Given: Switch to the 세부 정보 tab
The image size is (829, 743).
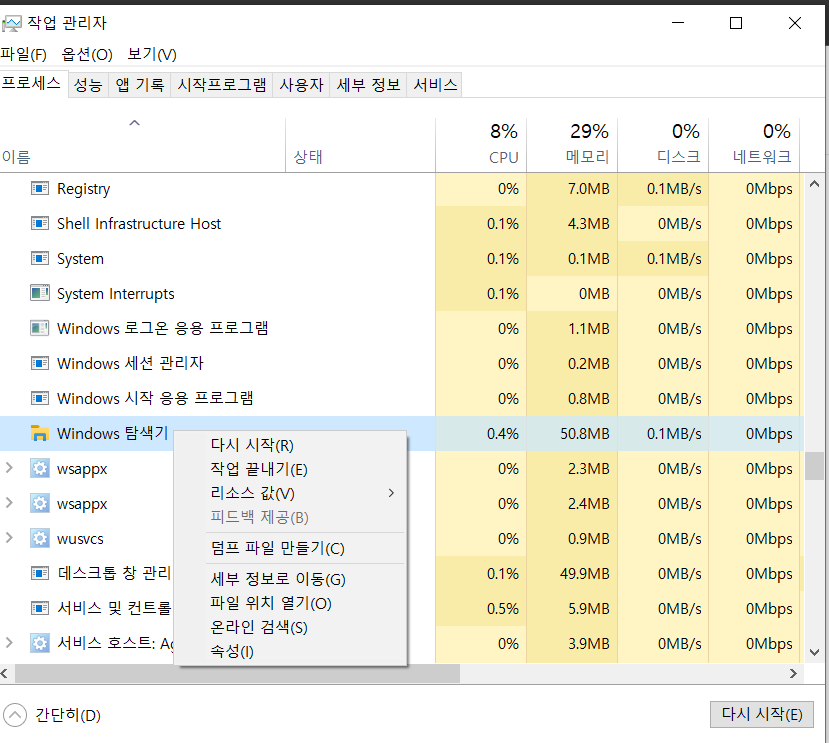Looking at the screenshot, I should coord(368,85).
